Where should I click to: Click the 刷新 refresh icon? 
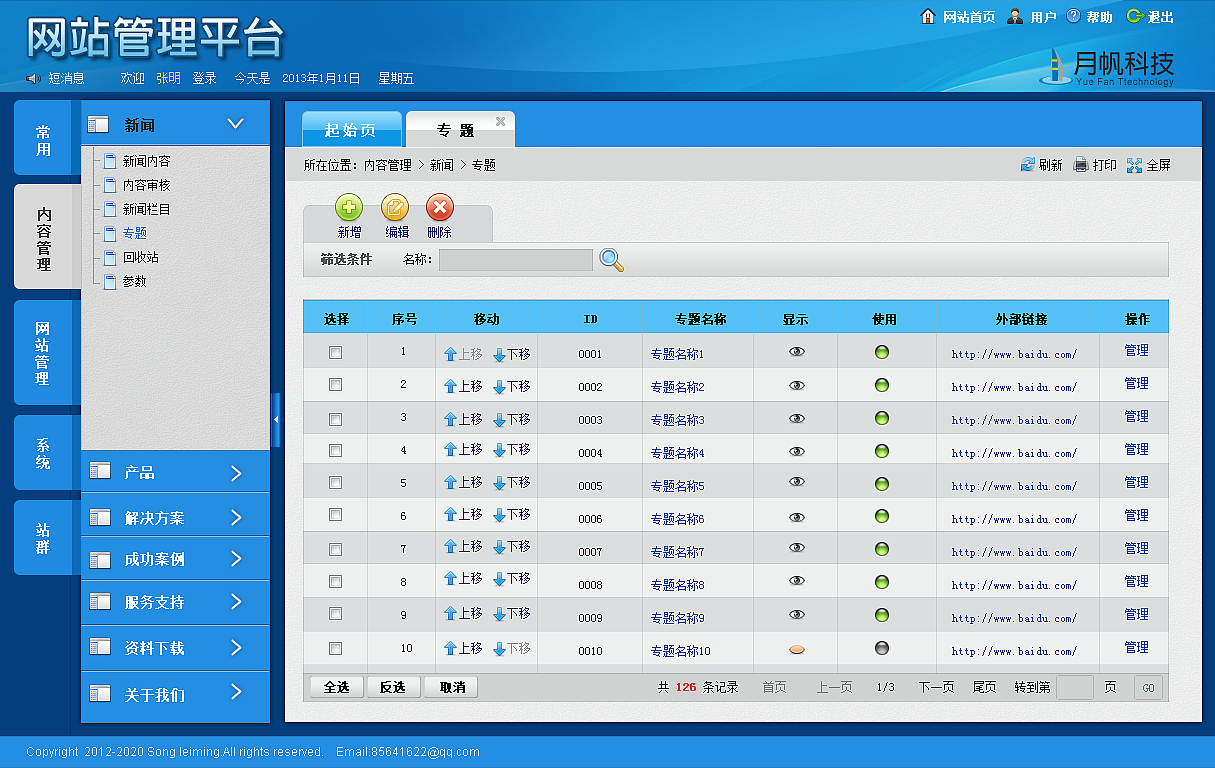(x=1028, y=165)
